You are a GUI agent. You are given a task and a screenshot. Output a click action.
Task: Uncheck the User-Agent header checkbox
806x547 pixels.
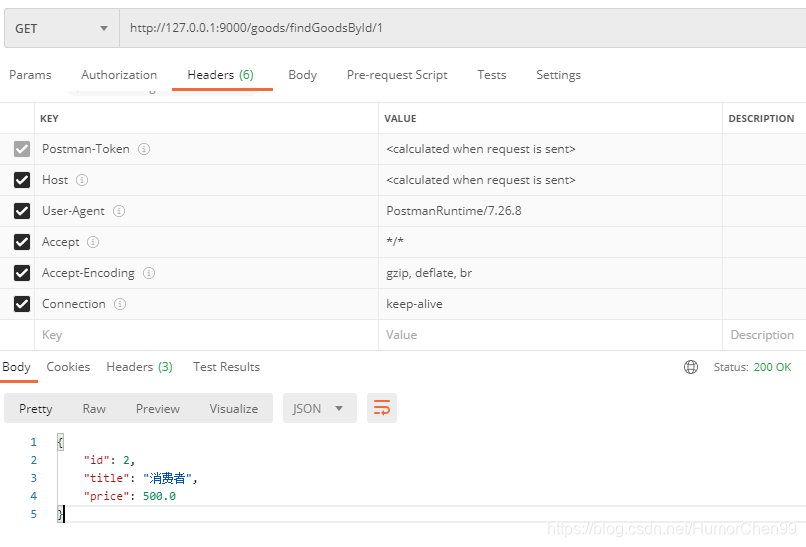tap(22, 211)
